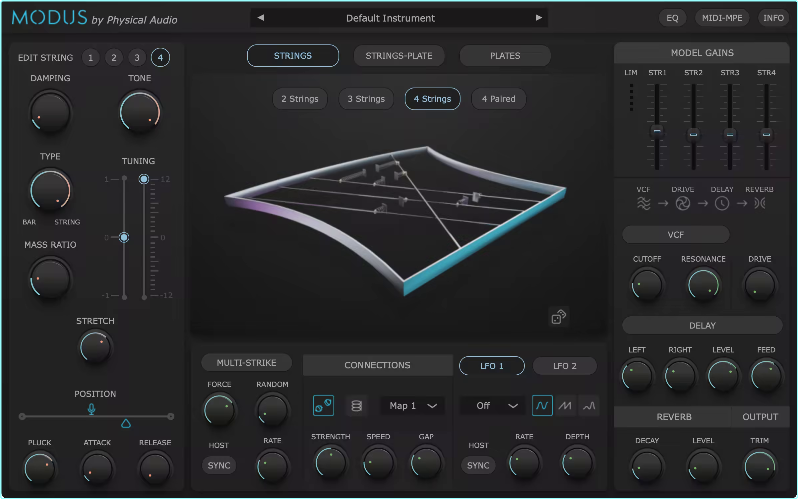The image size is (798, 499).
Task: Load previous preset with left arrow
Action: point(261,18)
